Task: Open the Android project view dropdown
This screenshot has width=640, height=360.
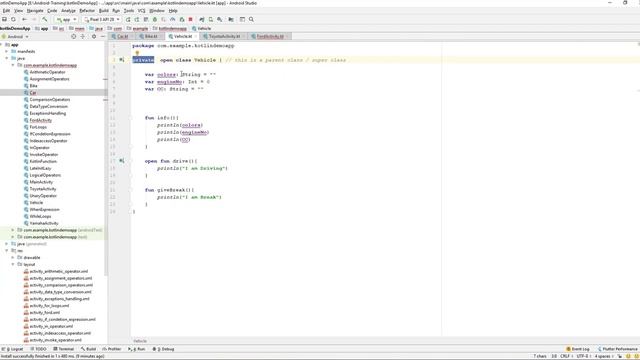Action: pyautogui.click(x=16, y=36)
